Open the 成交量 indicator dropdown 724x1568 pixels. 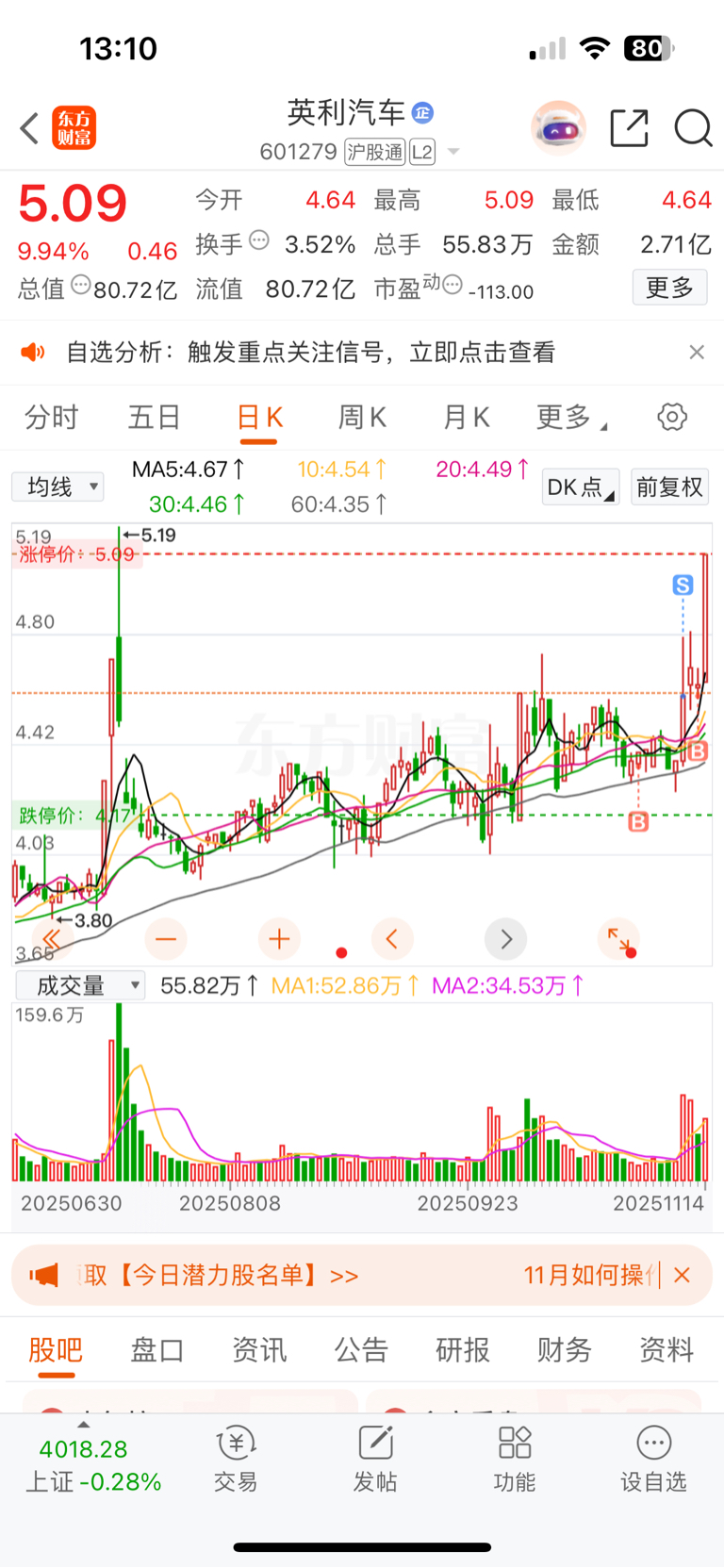tap(79, 986)
